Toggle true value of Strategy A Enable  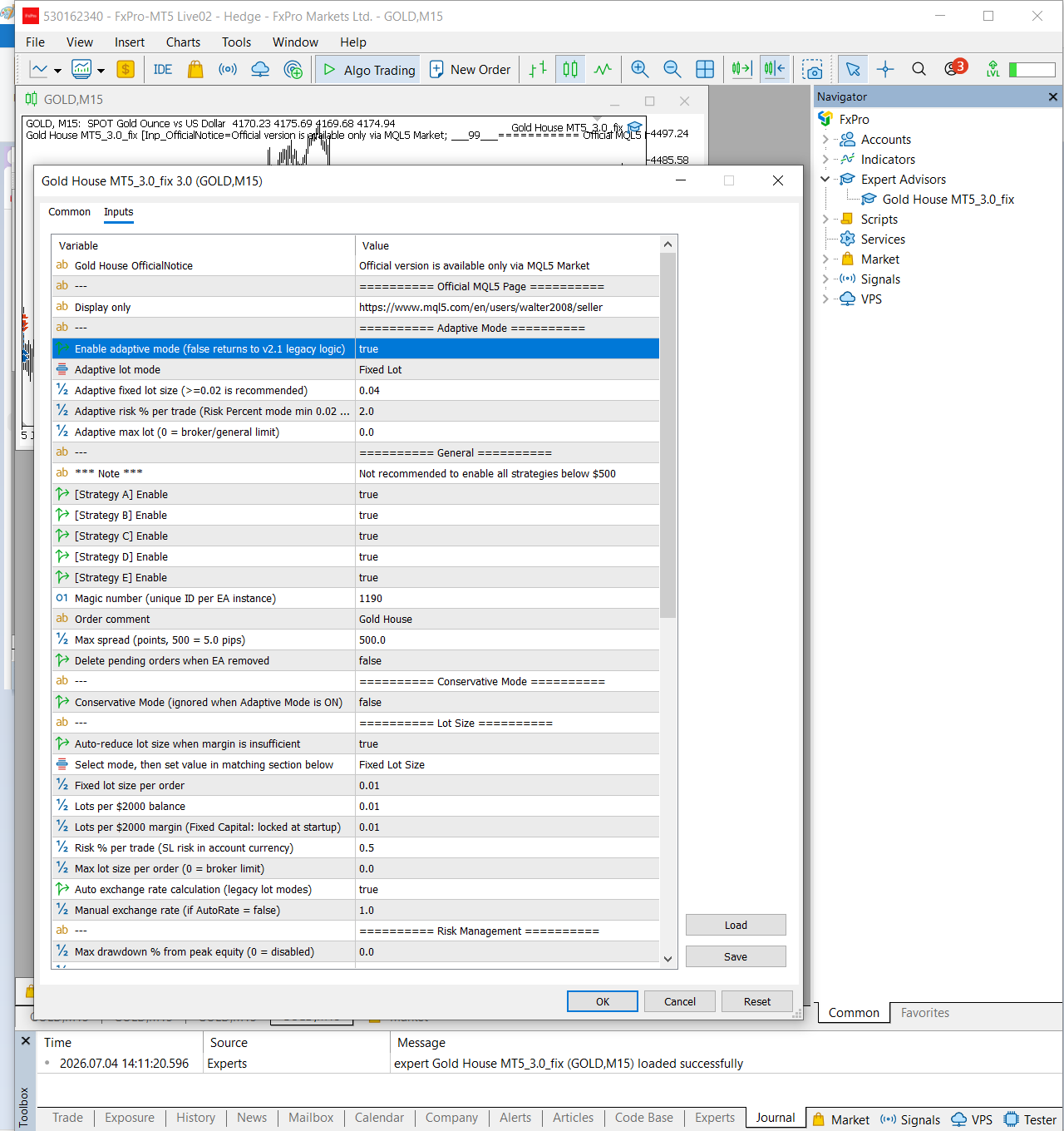pos(507,495)
